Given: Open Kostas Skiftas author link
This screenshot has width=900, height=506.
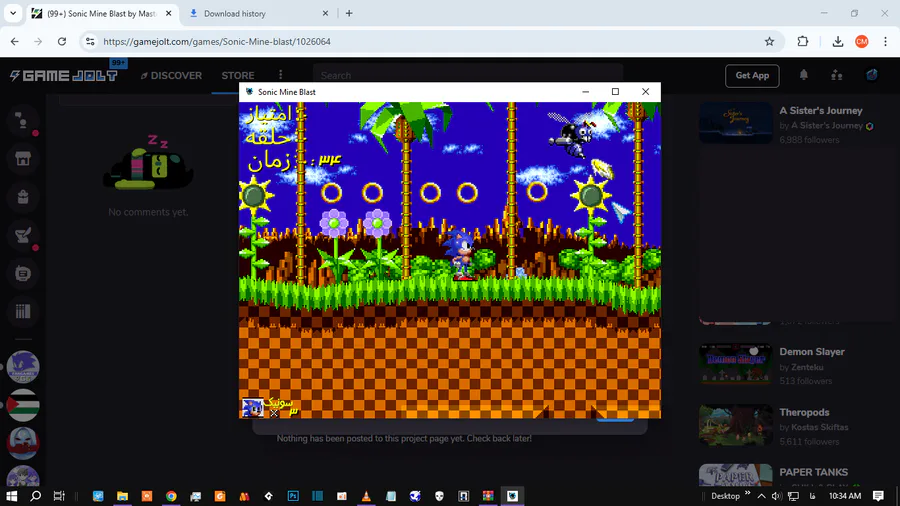Looking at the screenshot, I should coord(819,427).
